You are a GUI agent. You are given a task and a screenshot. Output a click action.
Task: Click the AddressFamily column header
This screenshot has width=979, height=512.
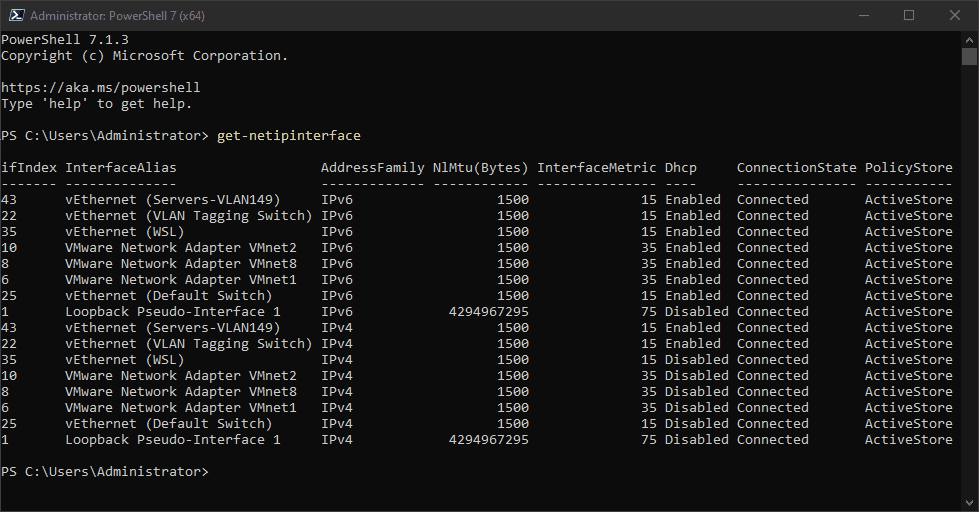point(373,168)
